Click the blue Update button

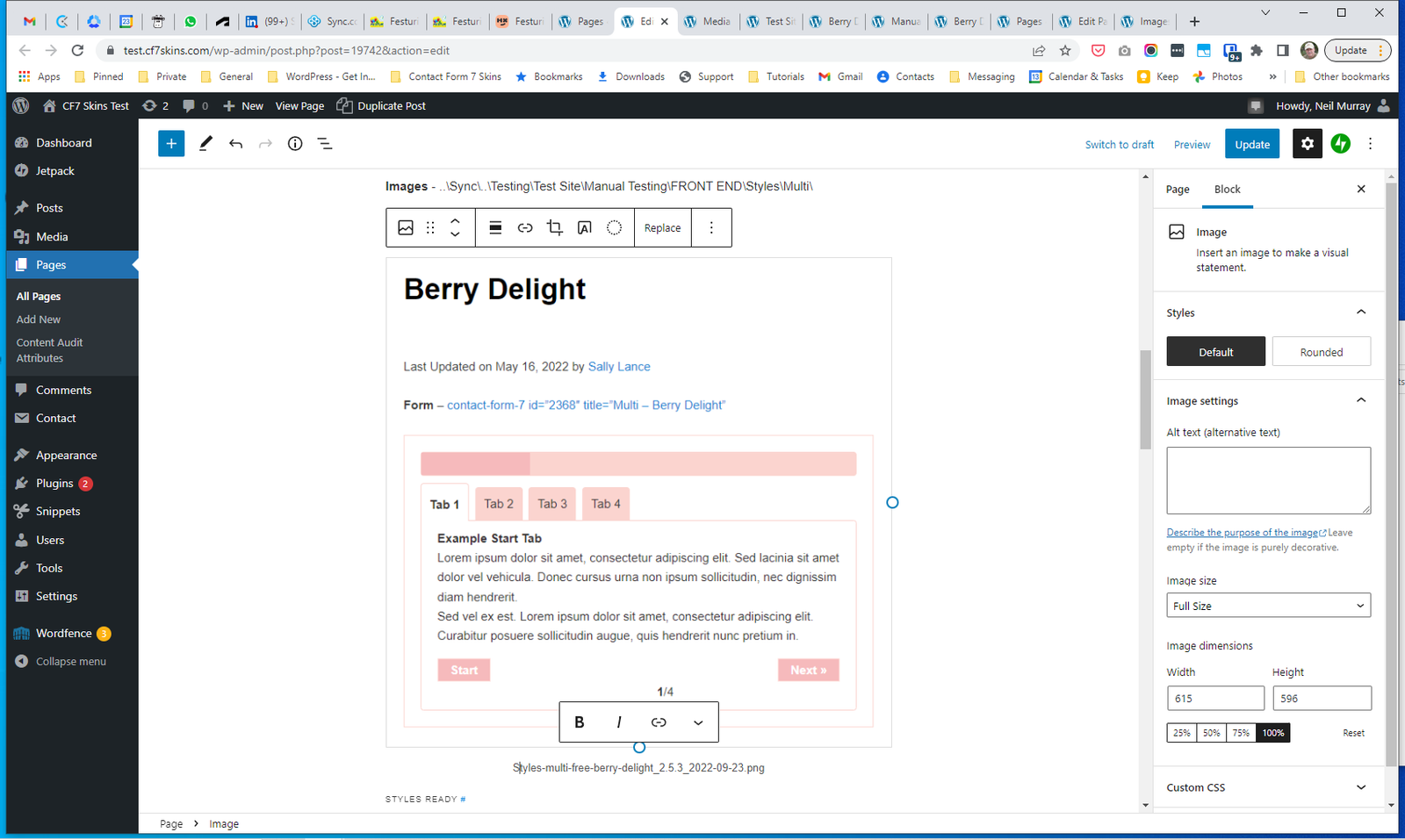point(1251,145)
